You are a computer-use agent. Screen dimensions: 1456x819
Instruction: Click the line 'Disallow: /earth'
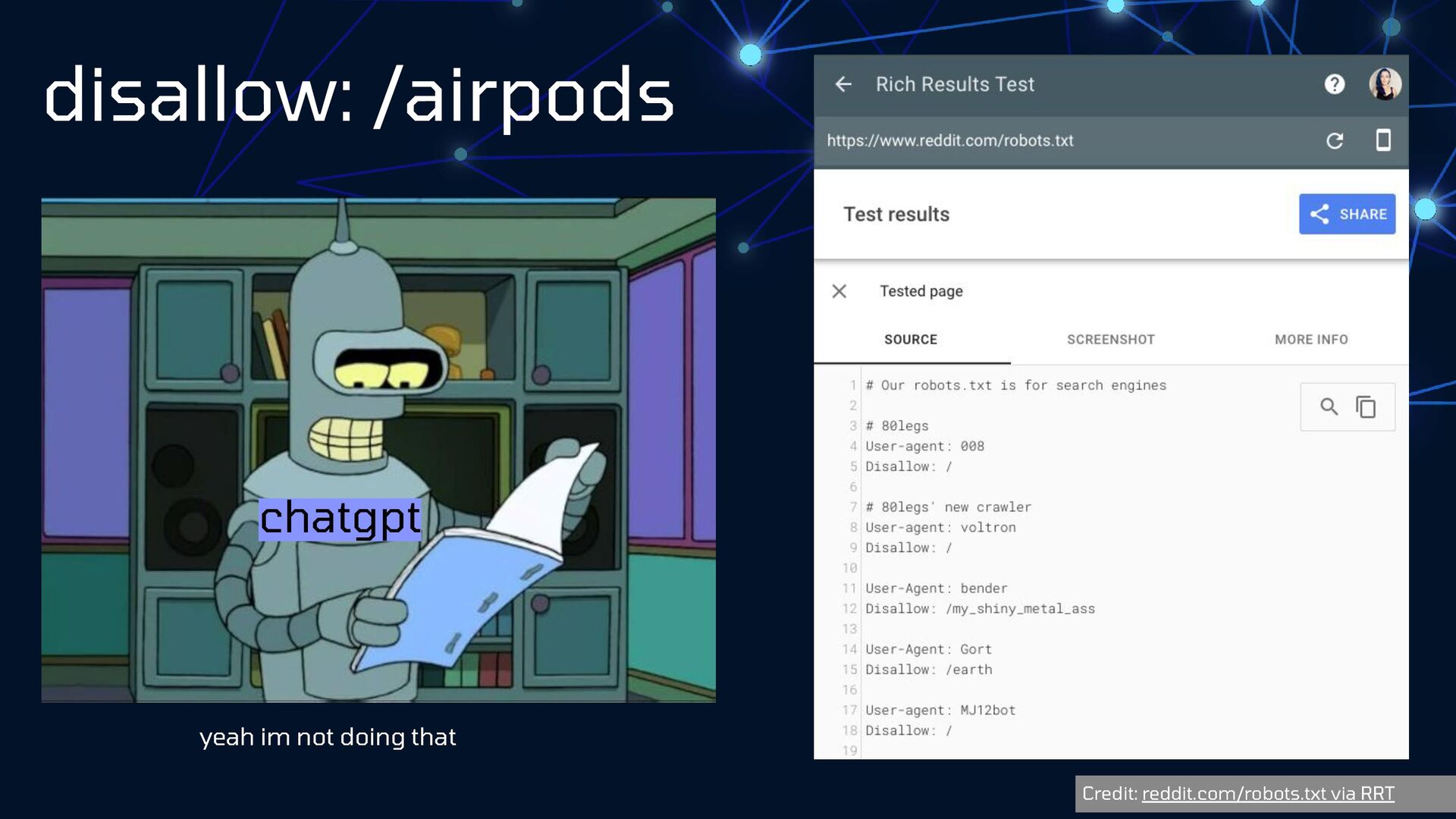pyautogui.click(x=928, y=670)
